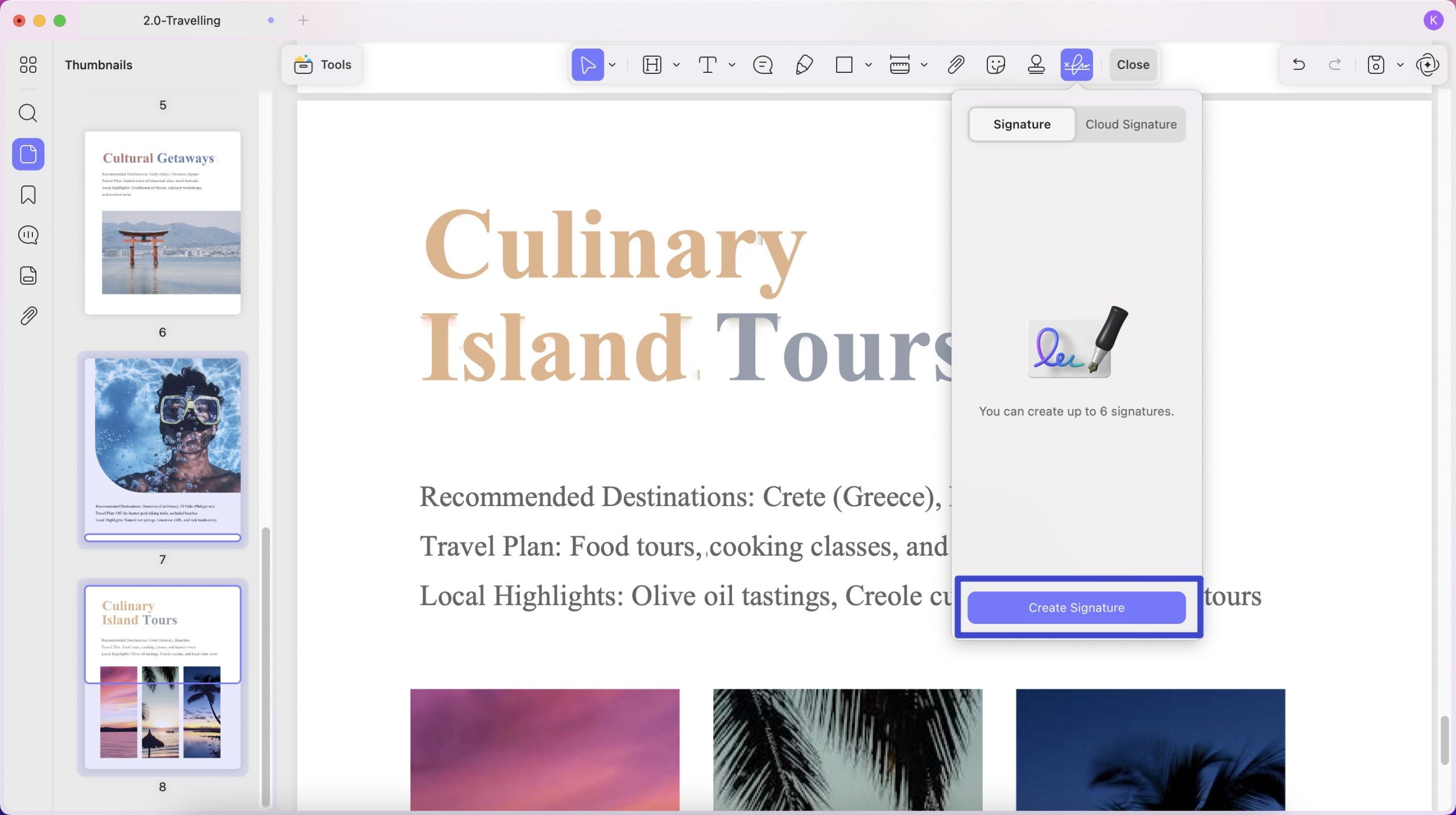This screenshot has width=1456, height=815.
Task: Click the Close button in toolbar
Action: pos(1133,65)
